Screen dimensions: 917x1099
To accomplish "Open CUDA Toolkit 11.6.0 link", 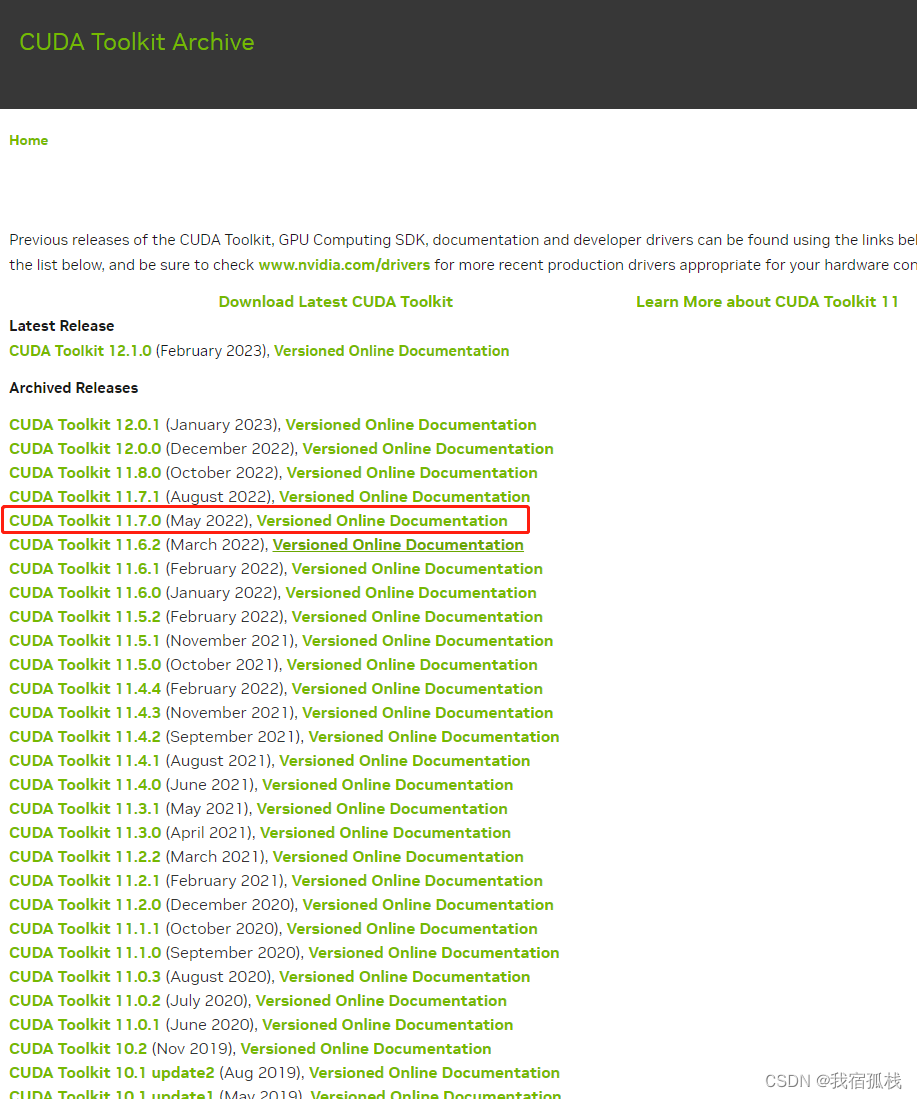I will click(85, 592).
